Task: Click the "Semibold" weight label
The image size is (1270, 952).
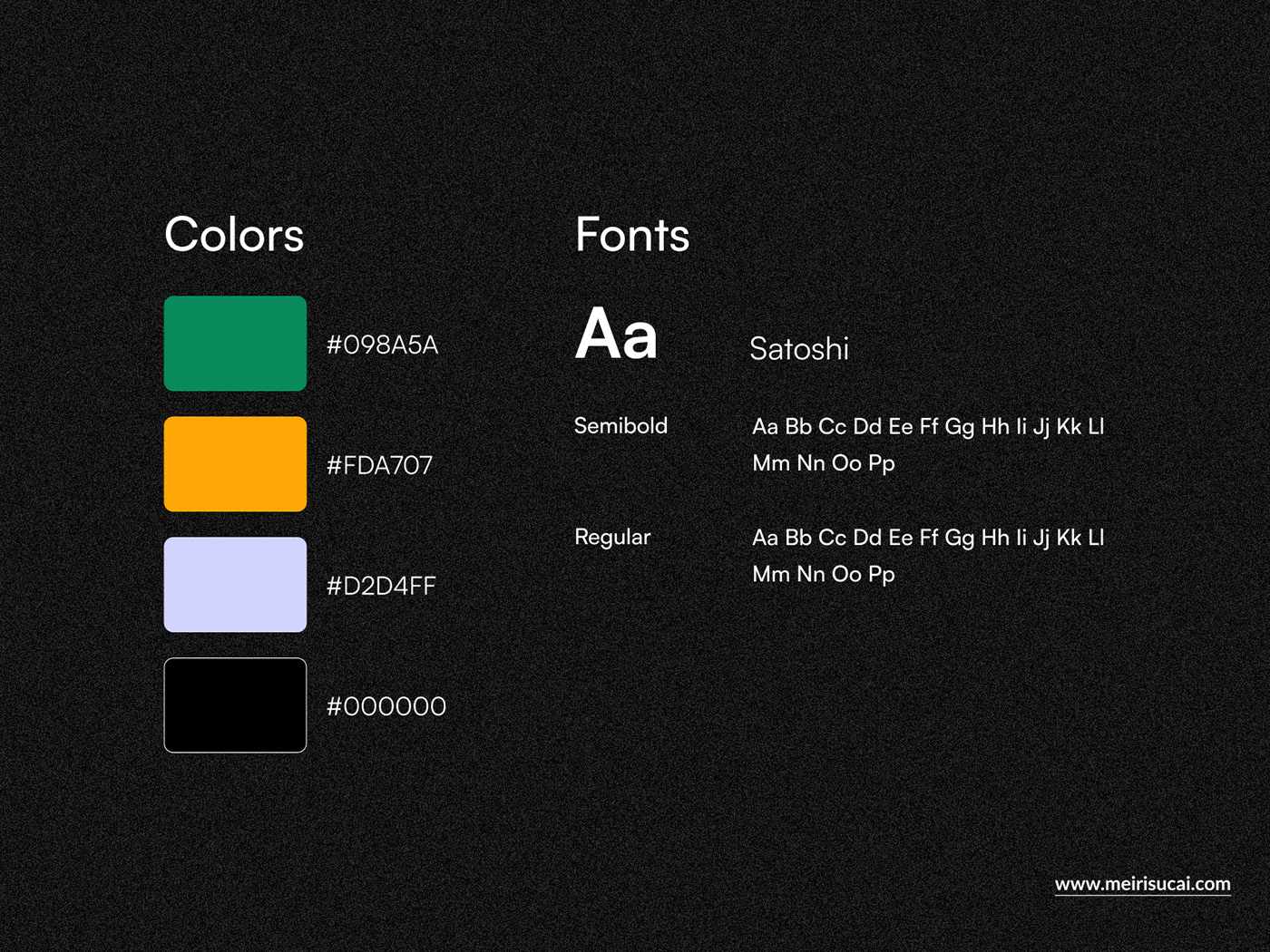Action: pos(620,426)
